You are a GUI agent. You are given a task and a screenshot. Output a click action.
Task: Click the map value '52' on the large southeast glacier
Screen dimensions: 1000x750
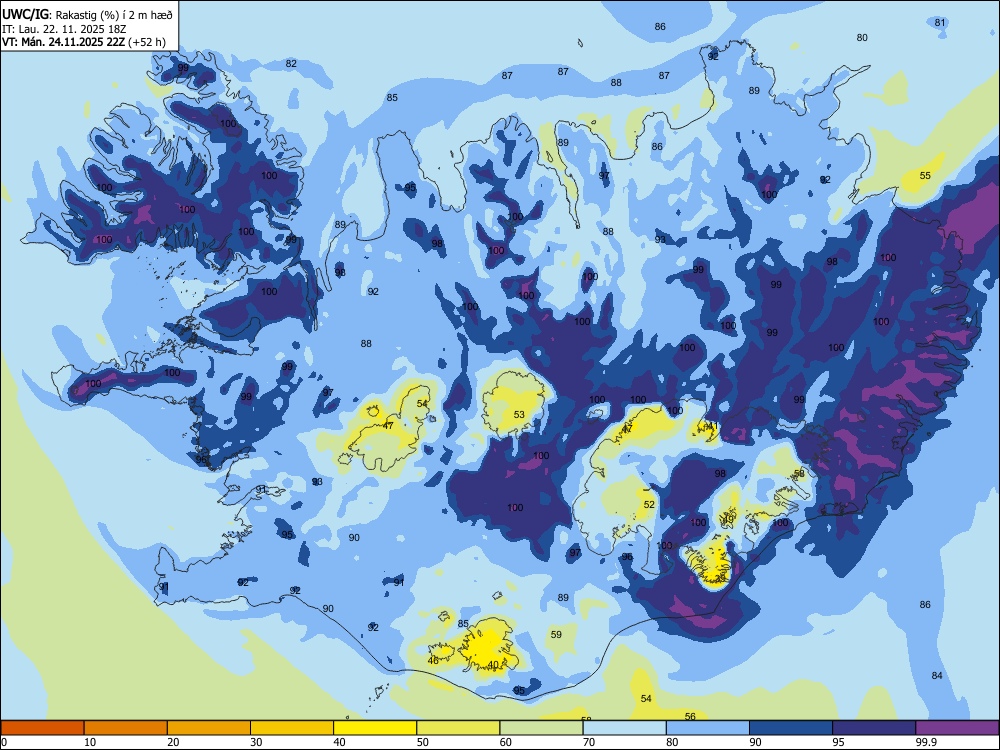pyautogui.click(x=649, y=504)
